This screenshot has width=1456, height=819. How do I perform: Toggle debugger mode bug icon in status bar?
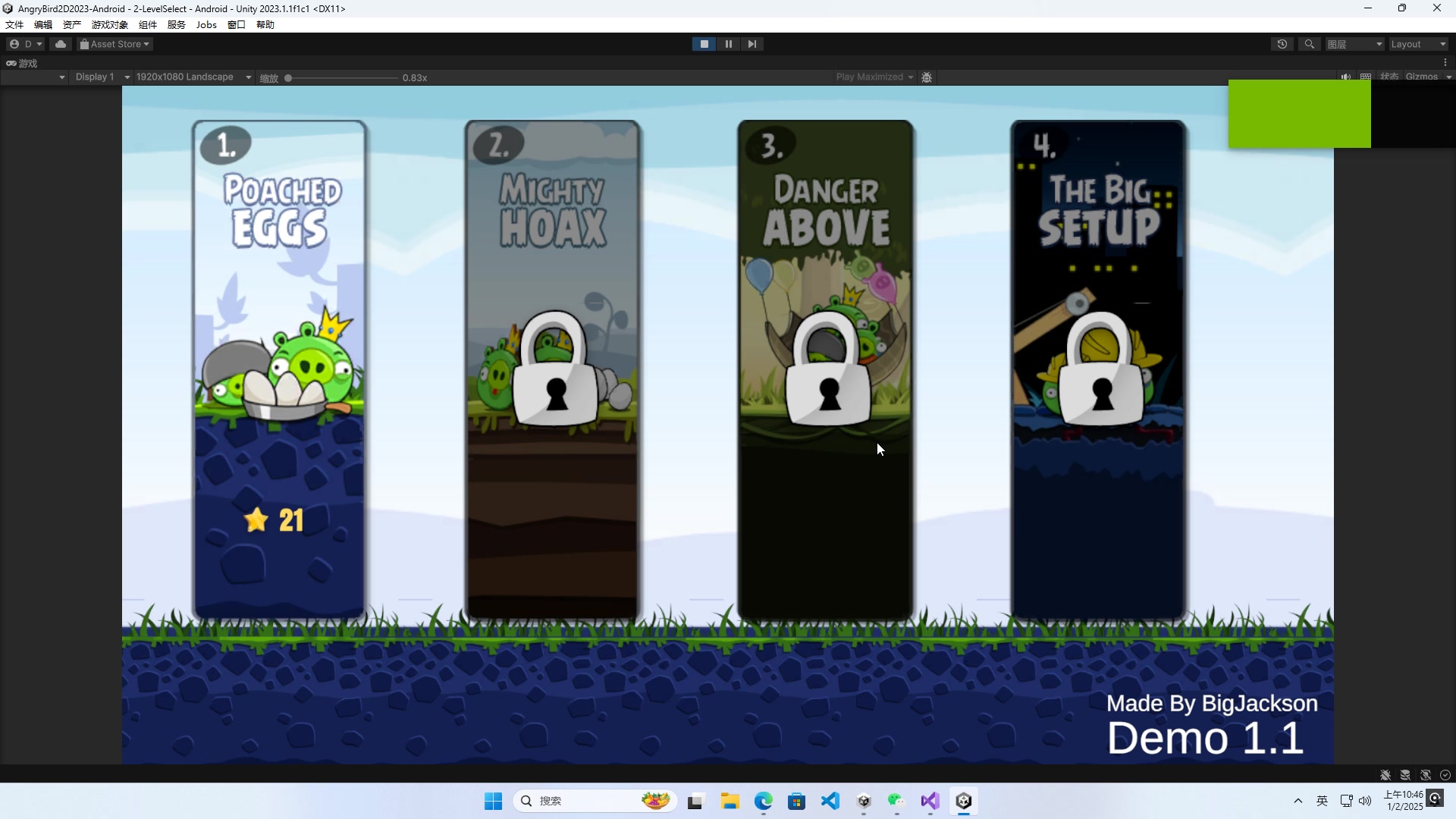[1385, 775]
